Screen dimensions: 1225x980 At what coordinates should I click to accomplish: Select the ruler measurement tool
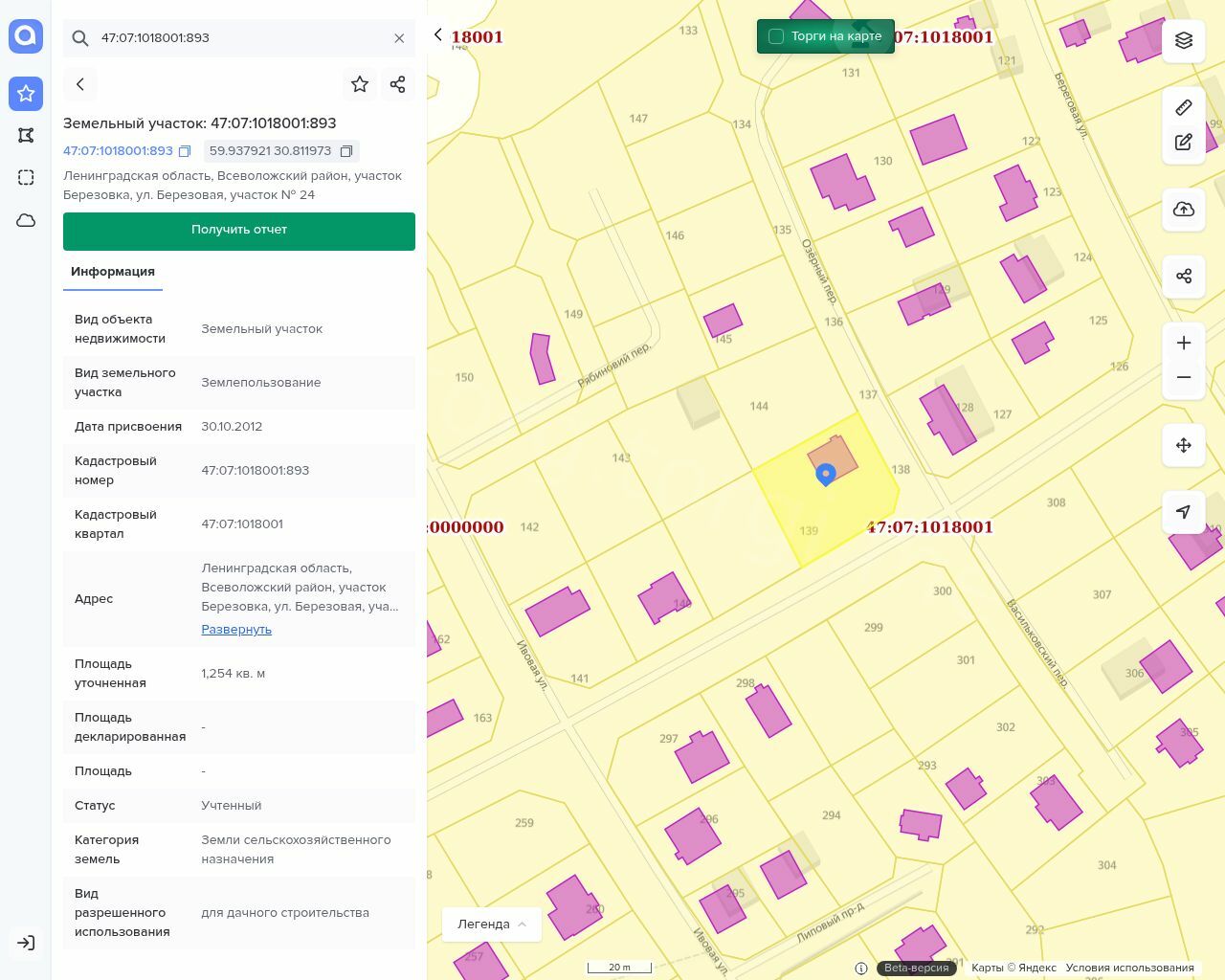point(1184,107)
